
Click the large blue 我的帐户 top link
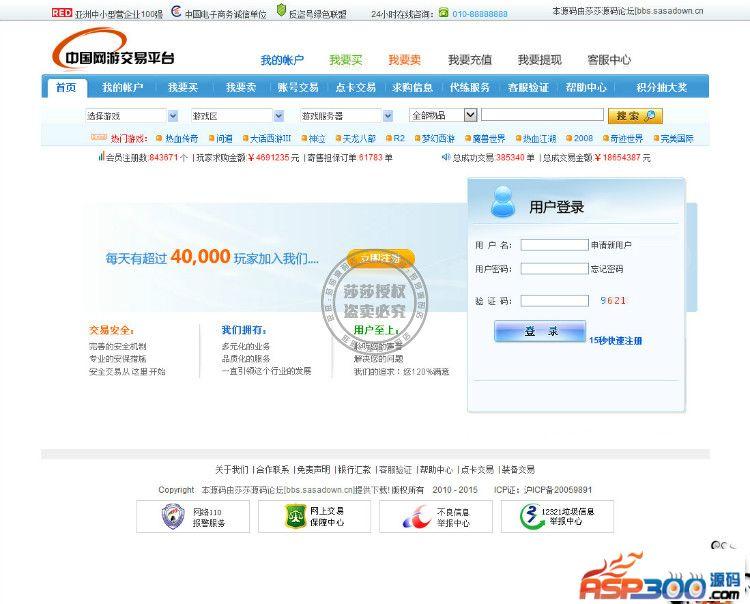(x=282, y=60)
